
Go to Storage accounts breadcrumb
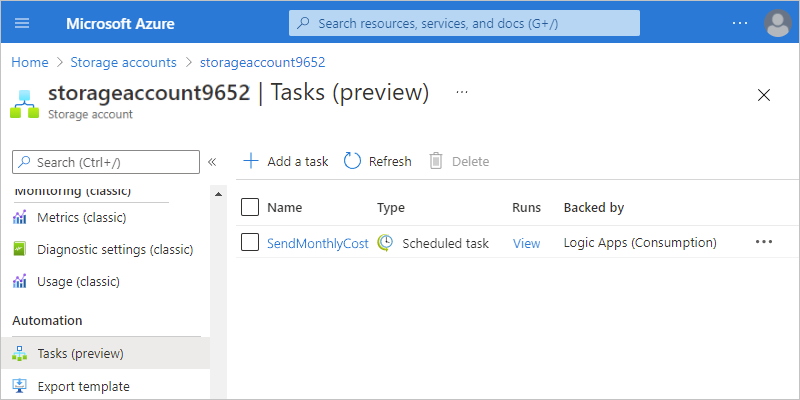123,63
